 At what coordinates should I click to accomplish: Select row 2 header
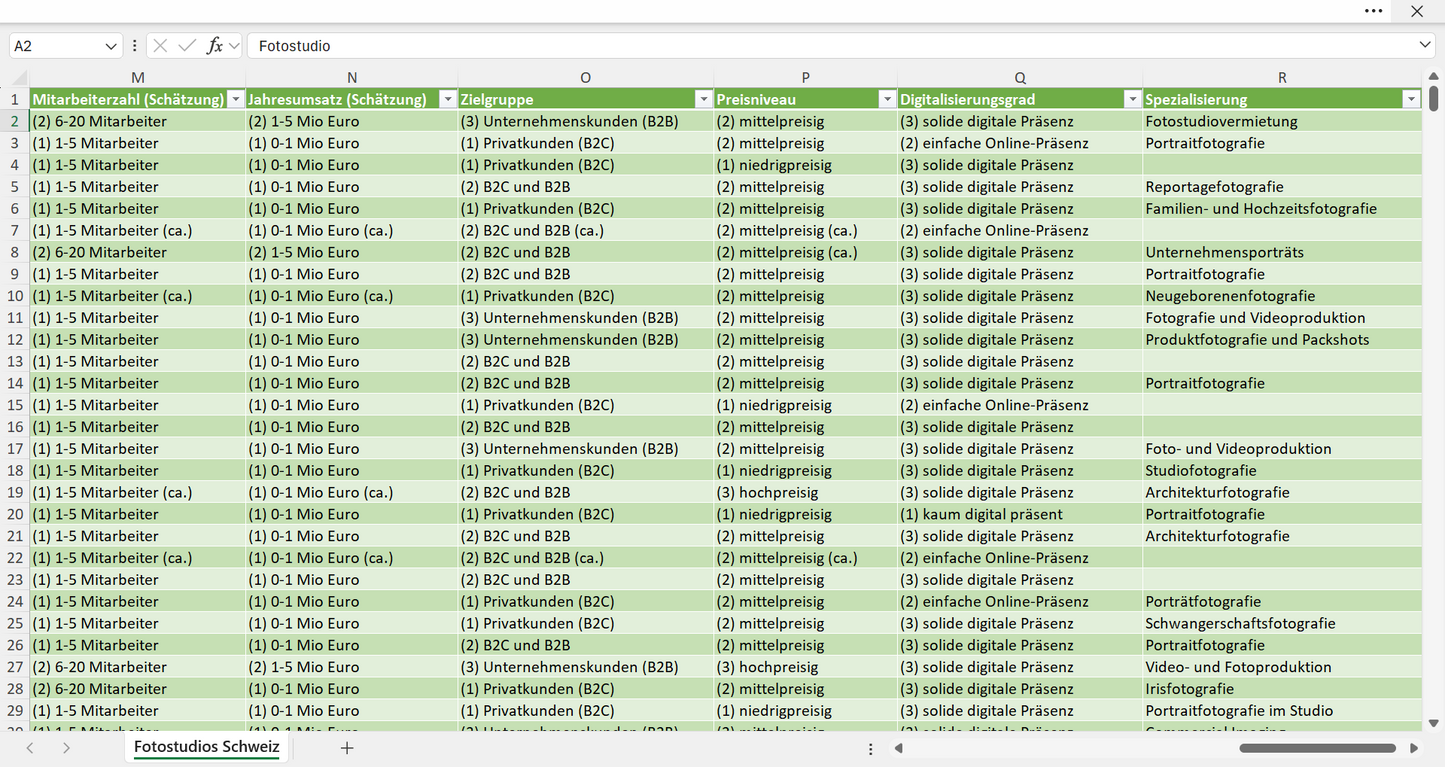(x=15, y=121)
